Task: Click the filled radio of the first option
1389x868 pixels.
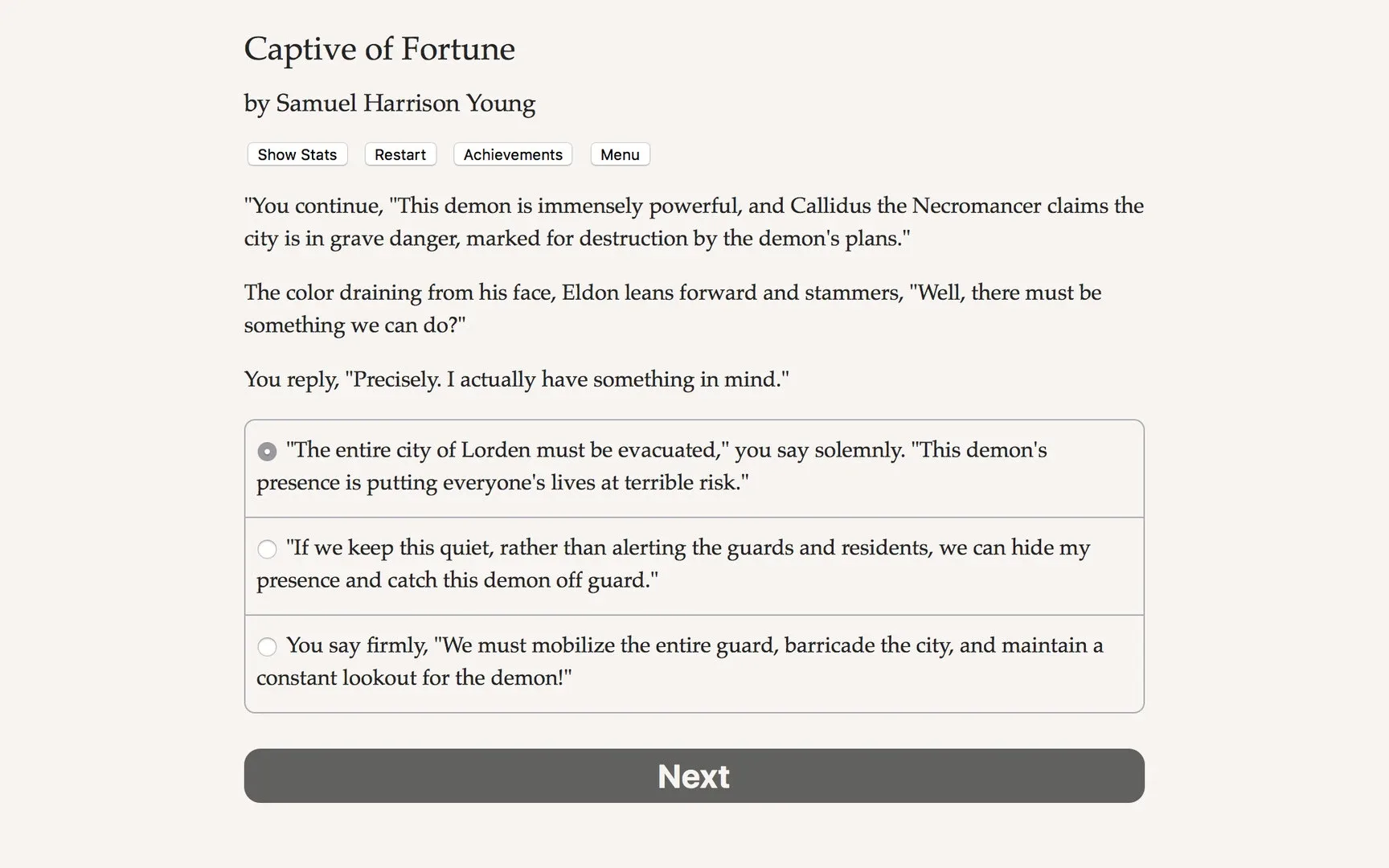Action: (267, 451)
